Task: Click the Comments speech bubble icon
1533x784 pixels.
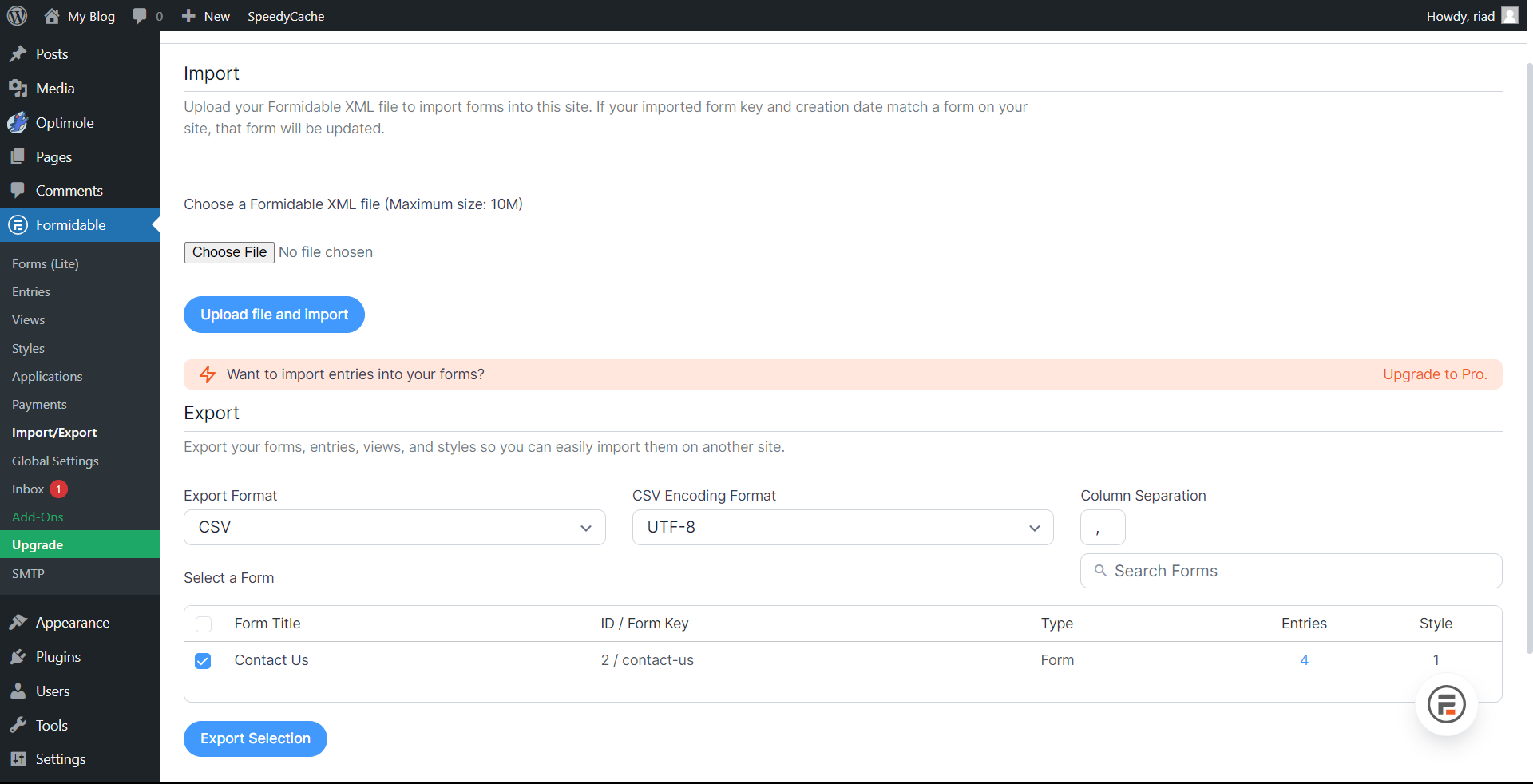Action: (18, 190)
